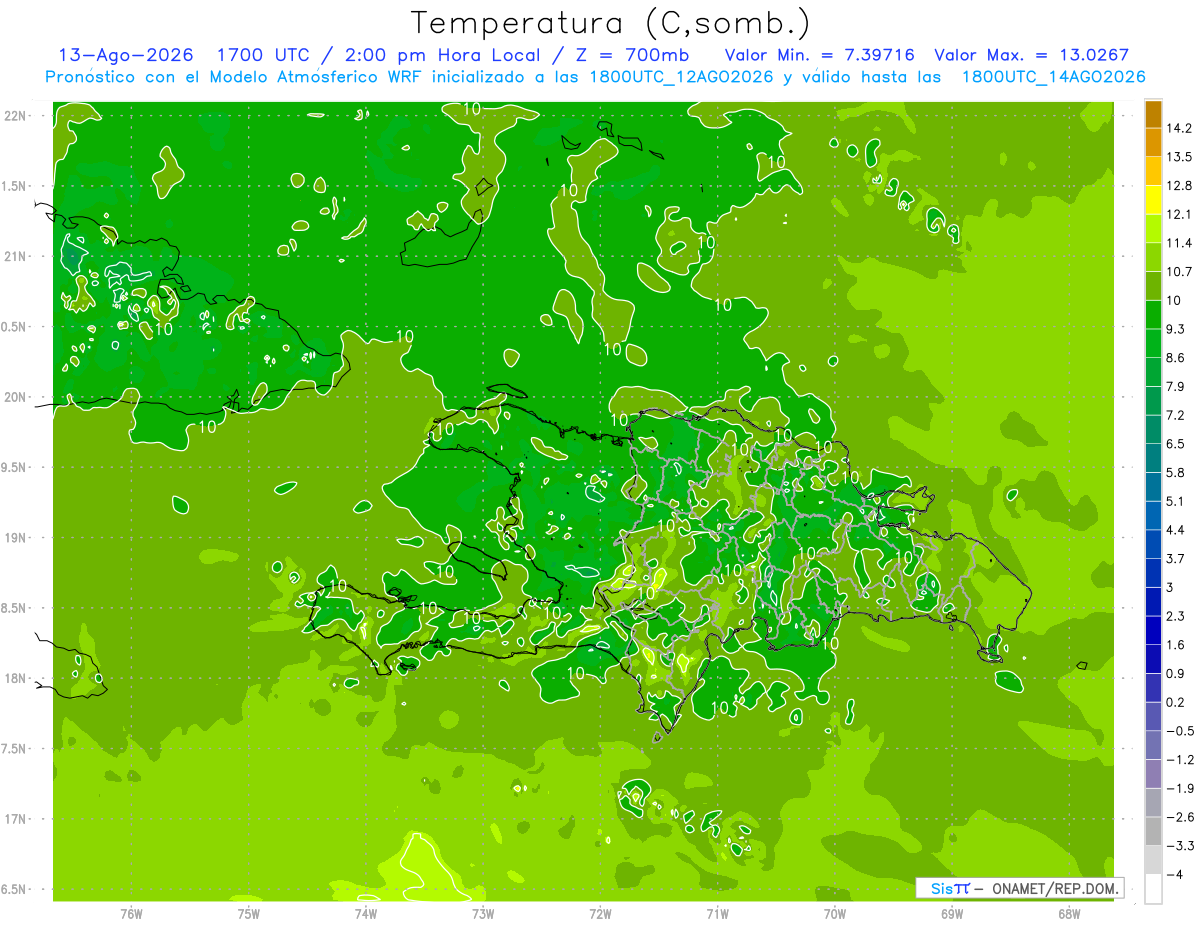Pick the purple legend swatch between -1.9 and -1.2

point(1153,773)
